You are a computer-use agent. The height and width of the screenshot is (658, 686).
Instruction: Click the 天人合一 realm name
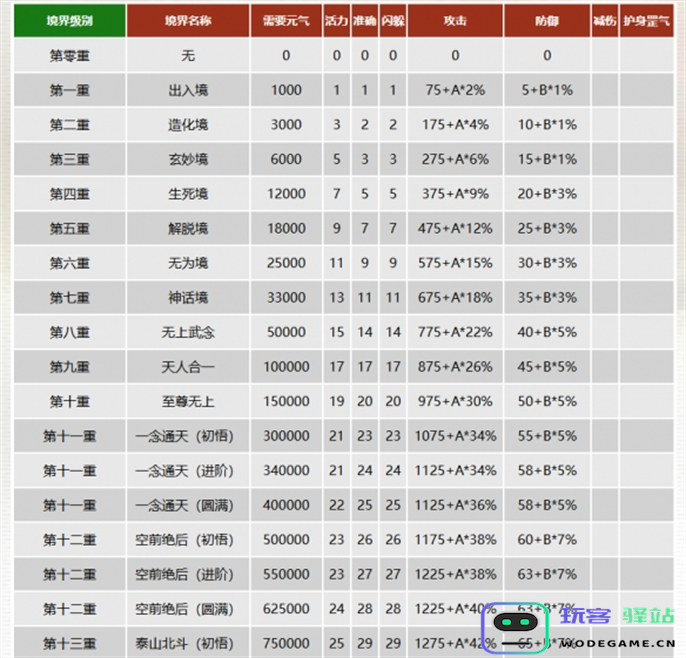pos(188,367)
